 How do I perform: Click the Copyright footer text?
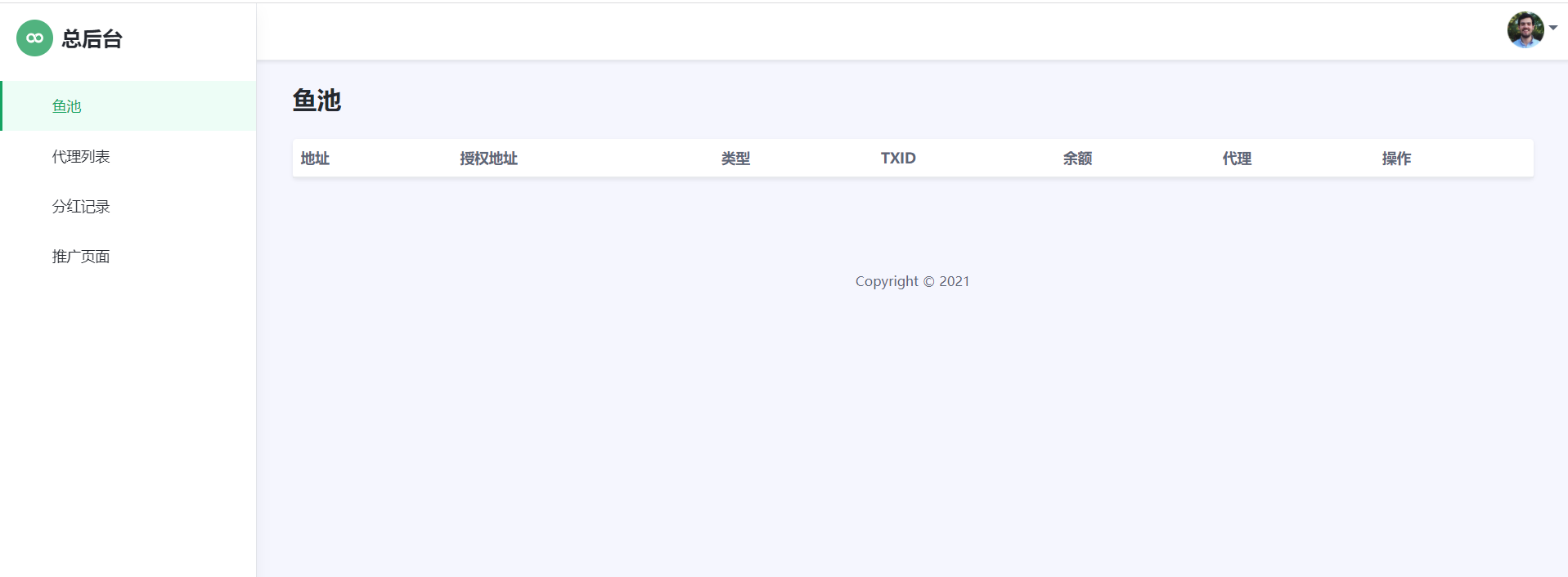[x=887, y=281]
